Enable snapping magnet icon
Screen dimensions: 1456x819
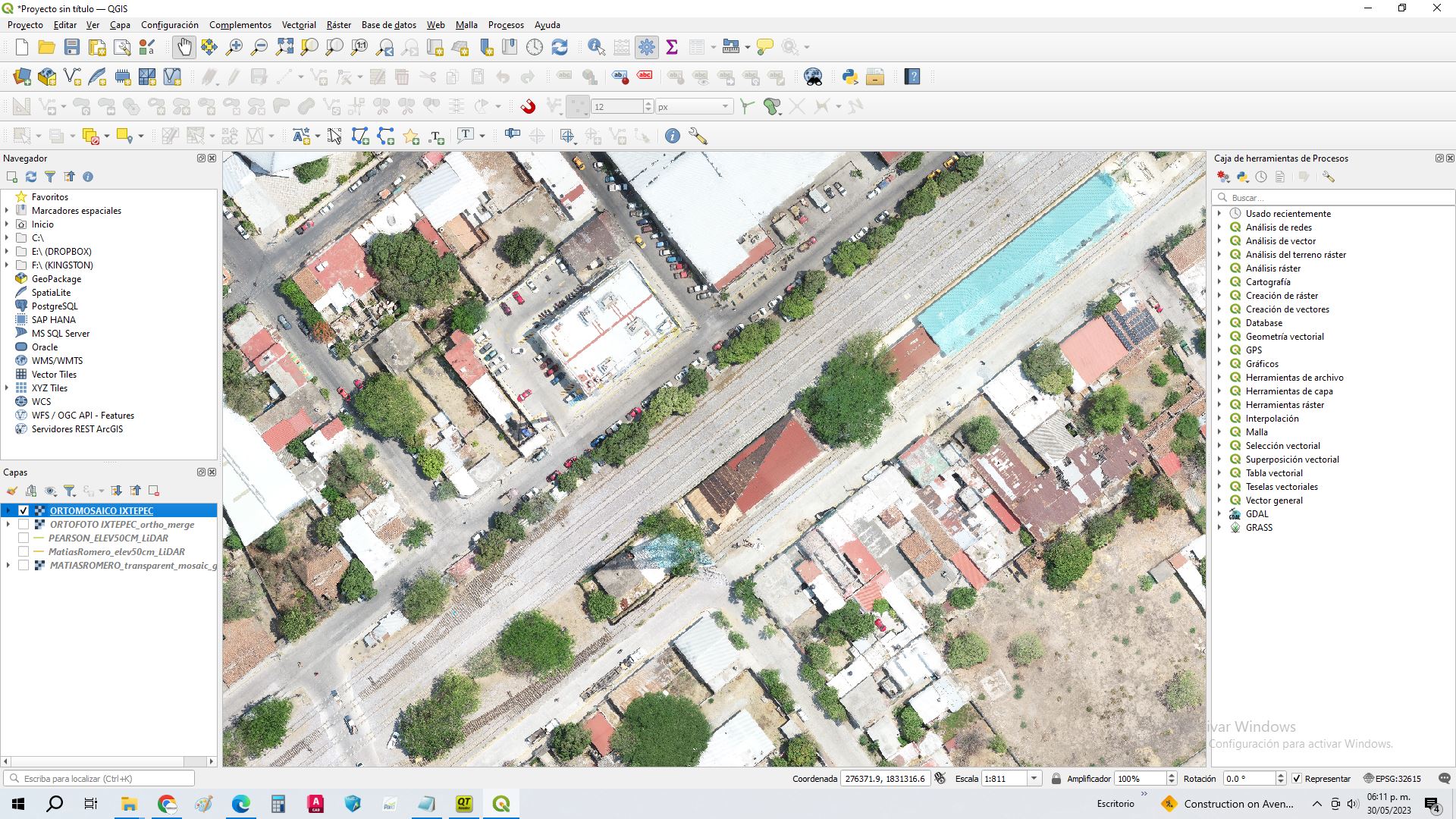click(528, 107)
